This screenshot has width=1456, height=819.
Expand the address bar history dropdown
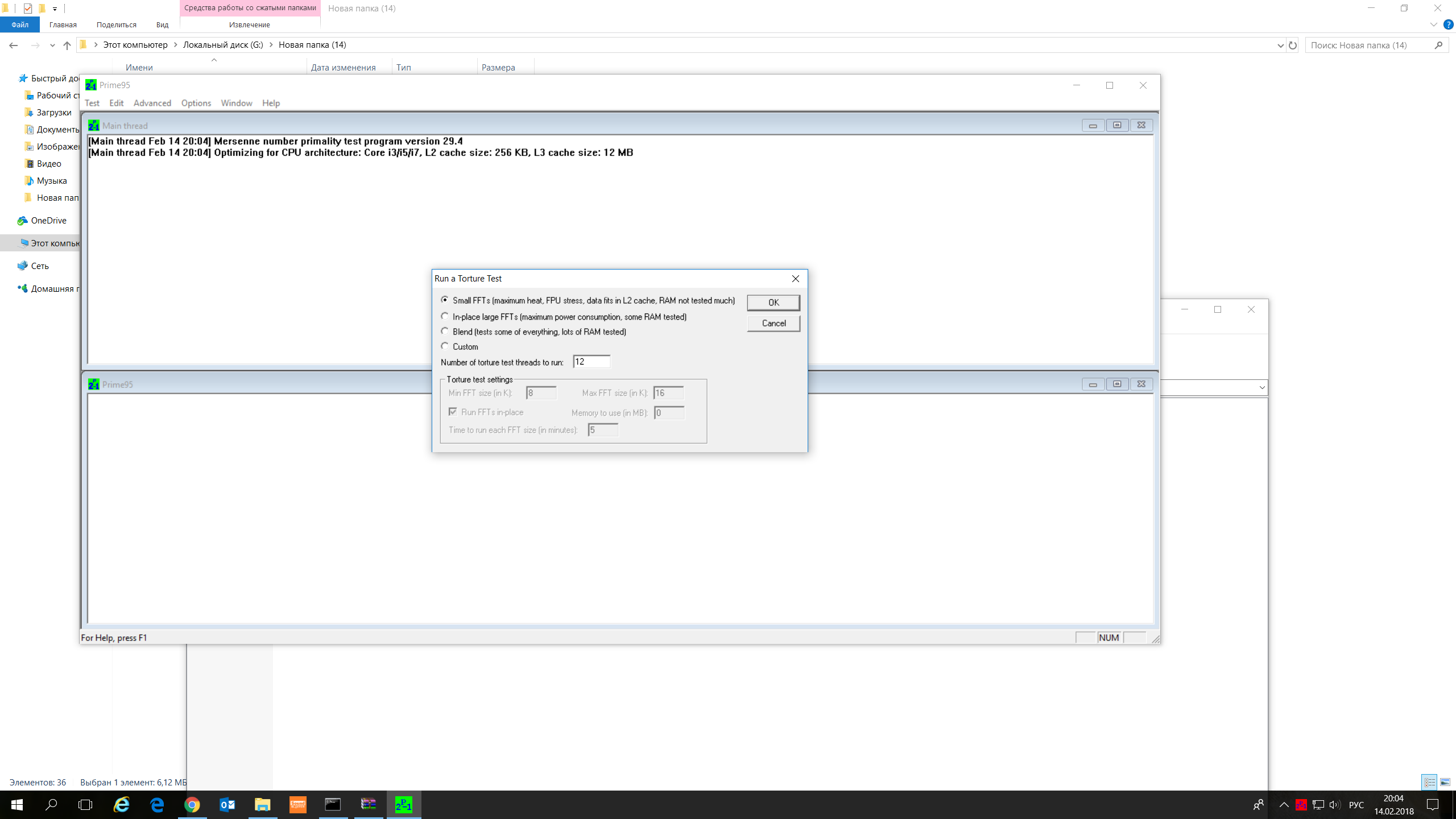point(1280,45)
